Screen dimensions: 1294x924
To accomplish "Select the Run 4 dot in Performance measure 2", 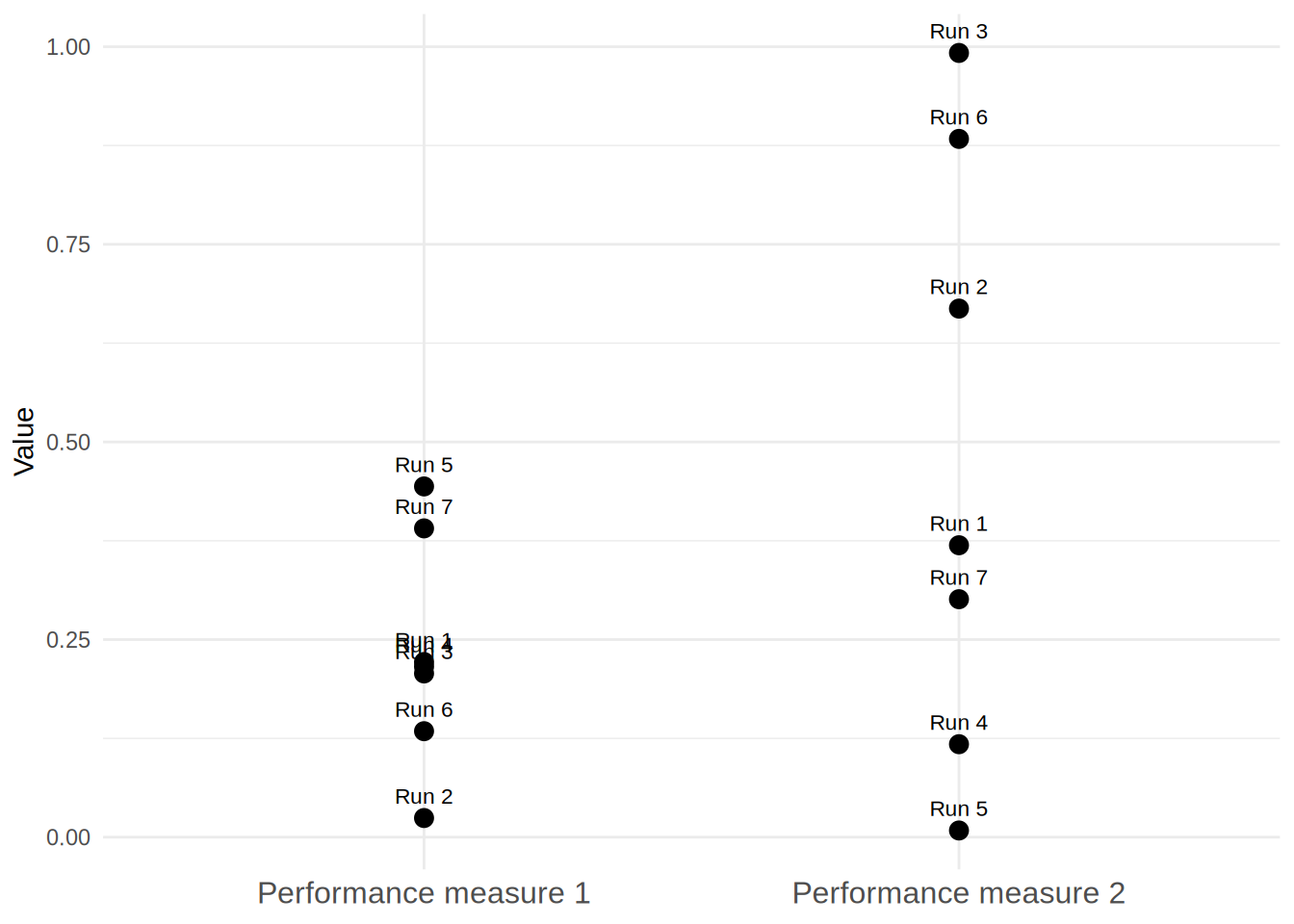I will 959,744.
